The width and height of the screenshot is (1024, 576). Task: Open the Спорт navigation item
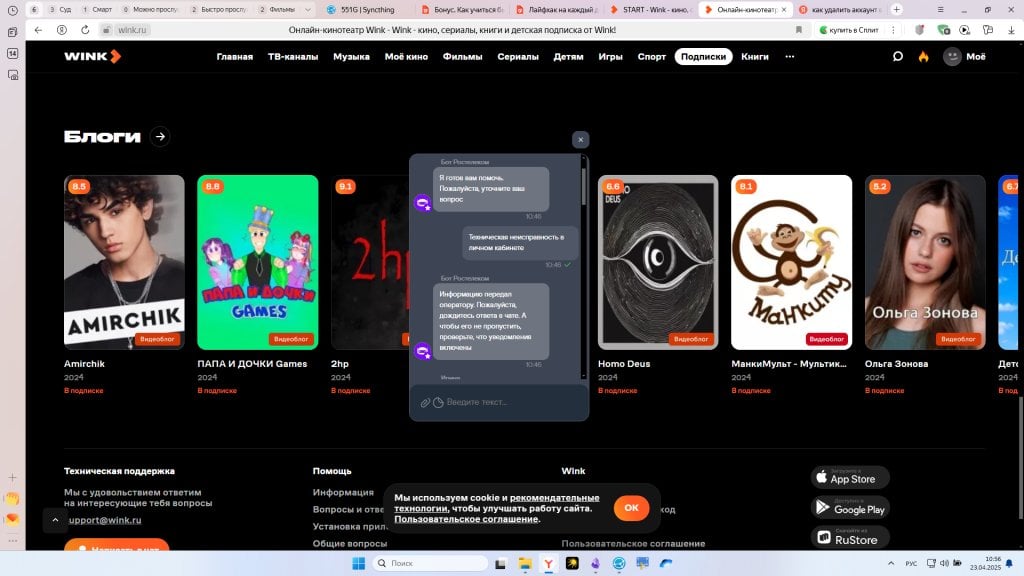[x=652, y=57]
